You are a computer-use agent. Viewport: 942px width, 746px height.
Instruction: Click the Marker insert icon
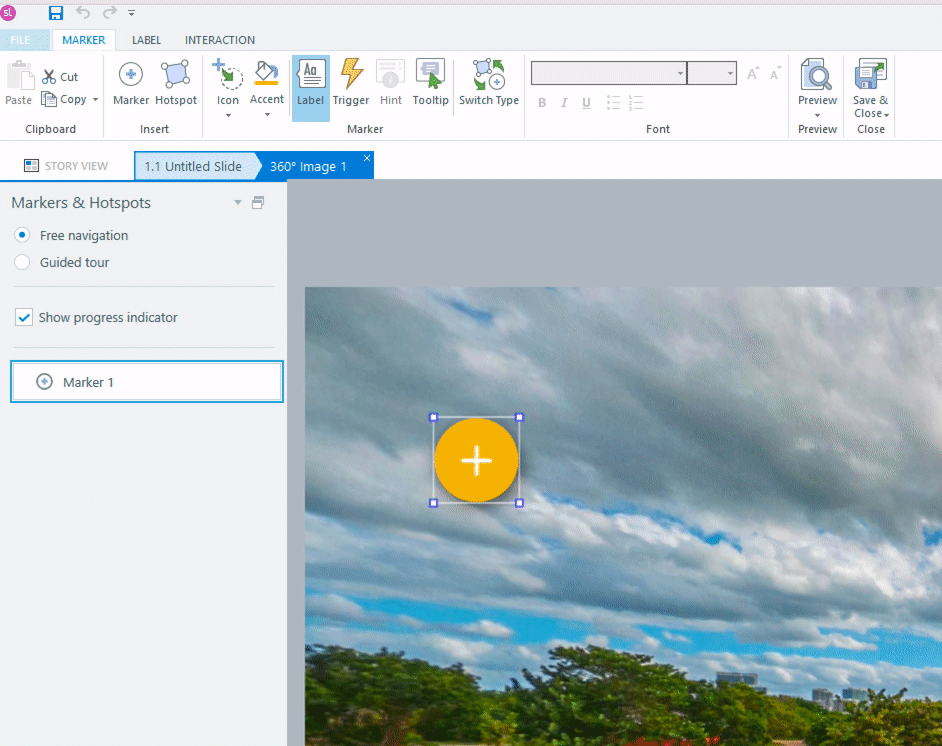point(131,76)
